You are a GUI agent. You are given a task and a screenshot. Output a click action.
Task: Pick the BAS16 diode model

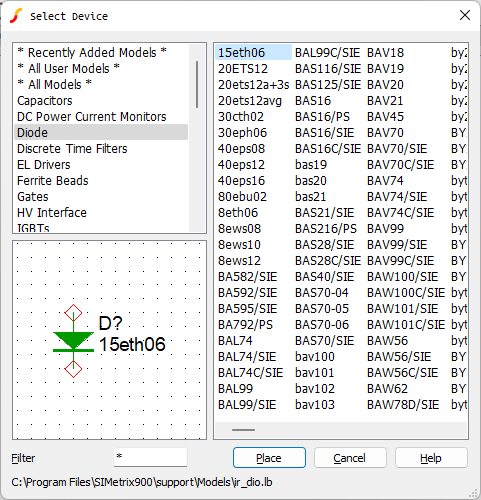[313, 101]
